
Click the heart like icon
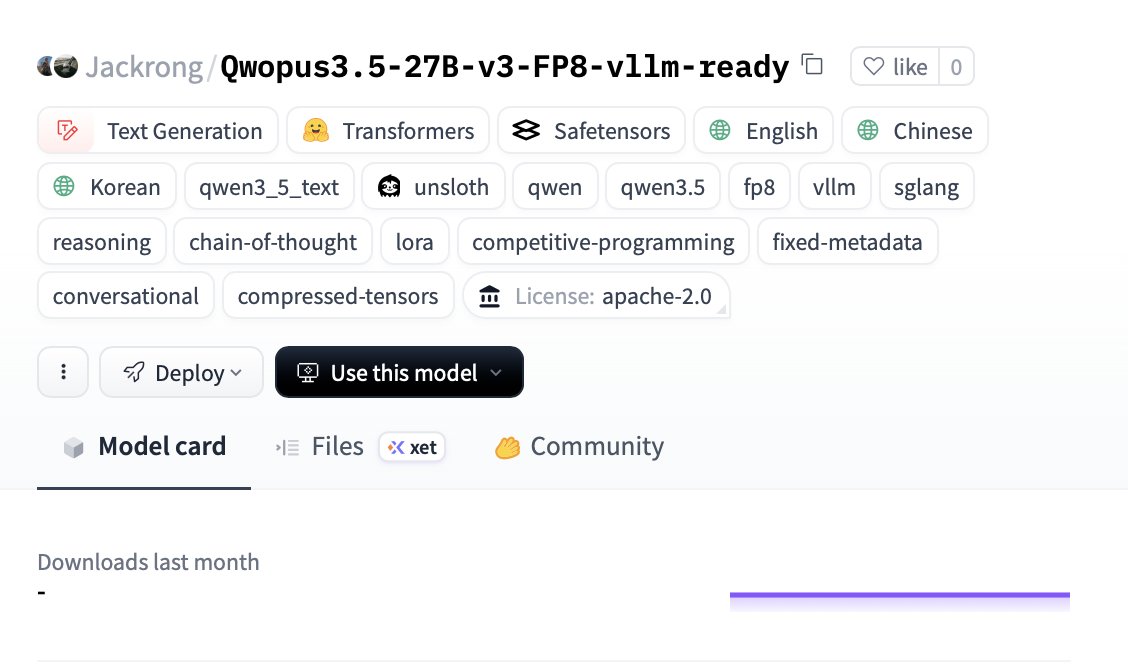click(873, 67)
